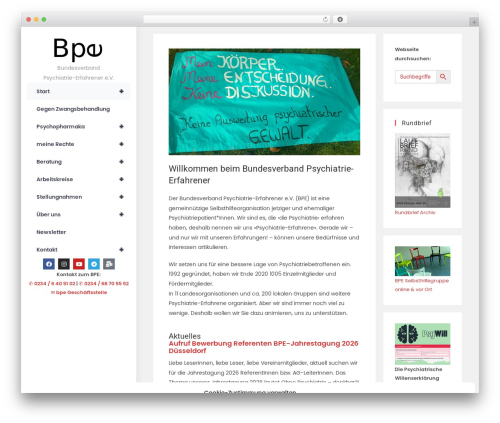Open the light blue social icon
Screen dimensions: 500x423
click(x=94, y=264)
